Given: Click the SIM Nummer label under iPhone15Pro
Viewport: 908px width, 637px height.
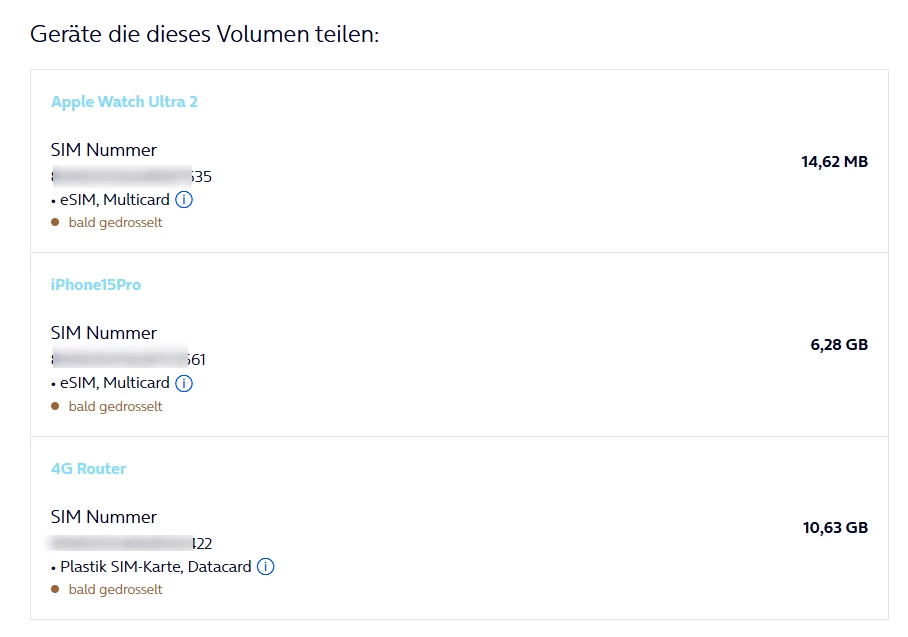Looking at the screenshot, I should coord(104,333).
